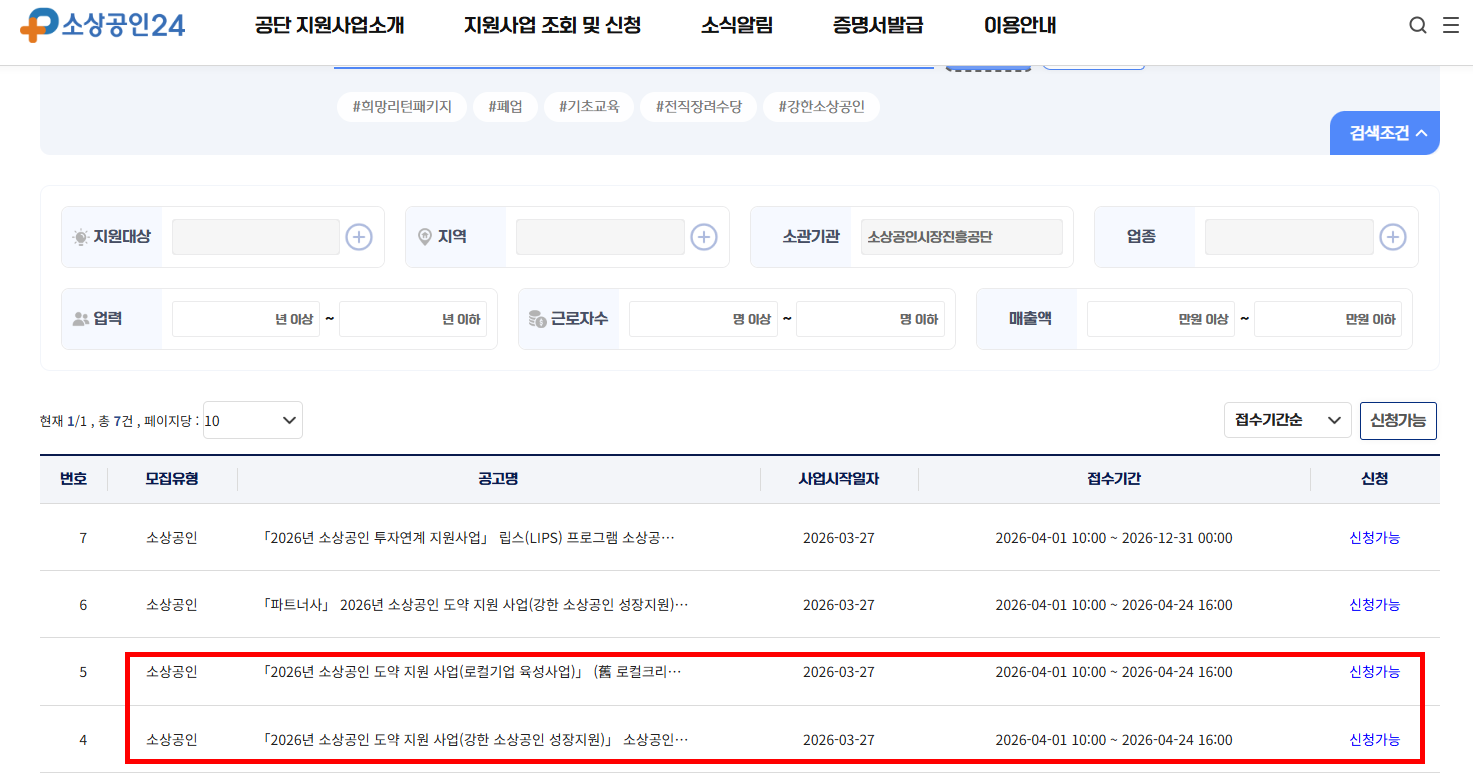Click the 모집유형 column header
The height and width of the screenshot is (776, 1473).
click(172, 479)
